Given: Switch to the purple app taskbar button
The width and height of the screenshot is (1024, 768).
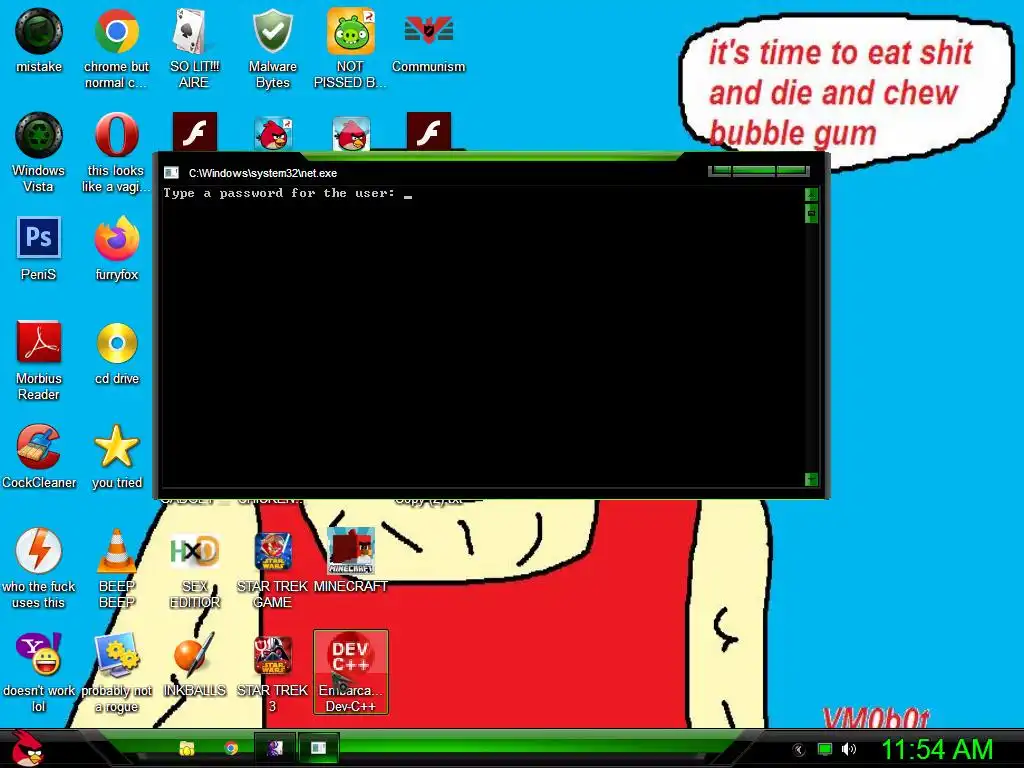Looking at the screenshot, I should coord(274,748).
